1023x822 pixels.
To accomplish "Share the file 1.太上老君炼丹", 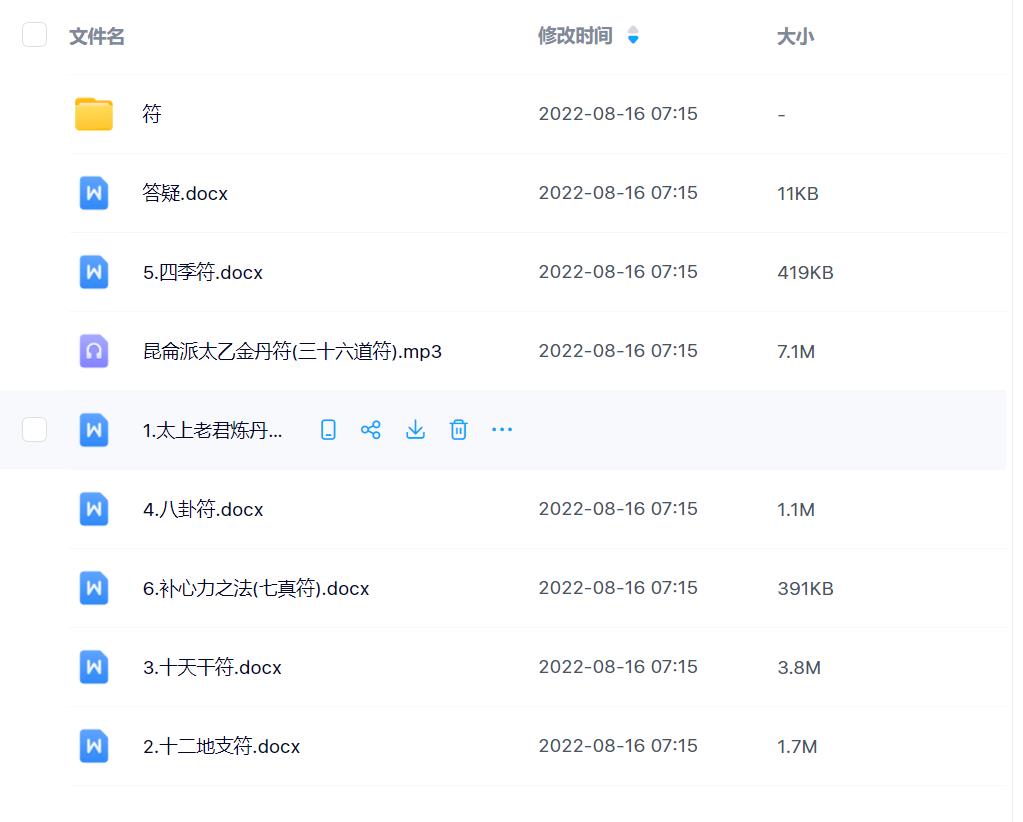I will (371, 429).
